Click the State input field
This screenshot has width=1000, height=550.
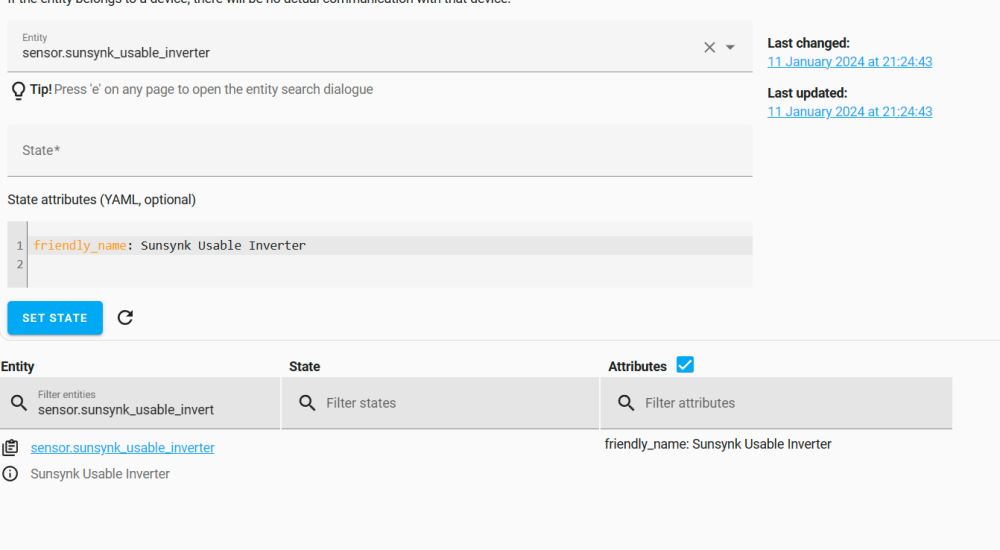(x=379, y=151)
